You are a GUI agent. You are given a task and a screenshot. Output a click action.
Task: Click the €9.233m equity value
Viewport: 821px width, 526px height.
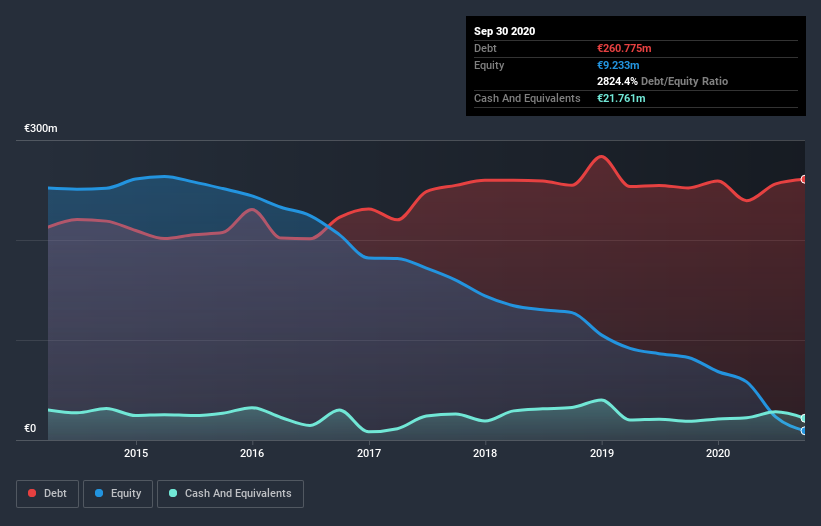618,65
